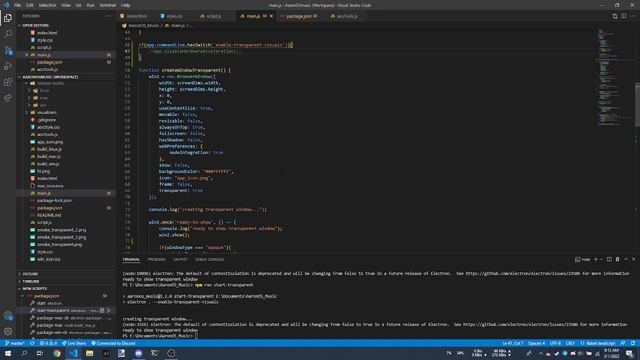Close the main.js editor tab
Screen dimensions: 640x360
point(271,16)
